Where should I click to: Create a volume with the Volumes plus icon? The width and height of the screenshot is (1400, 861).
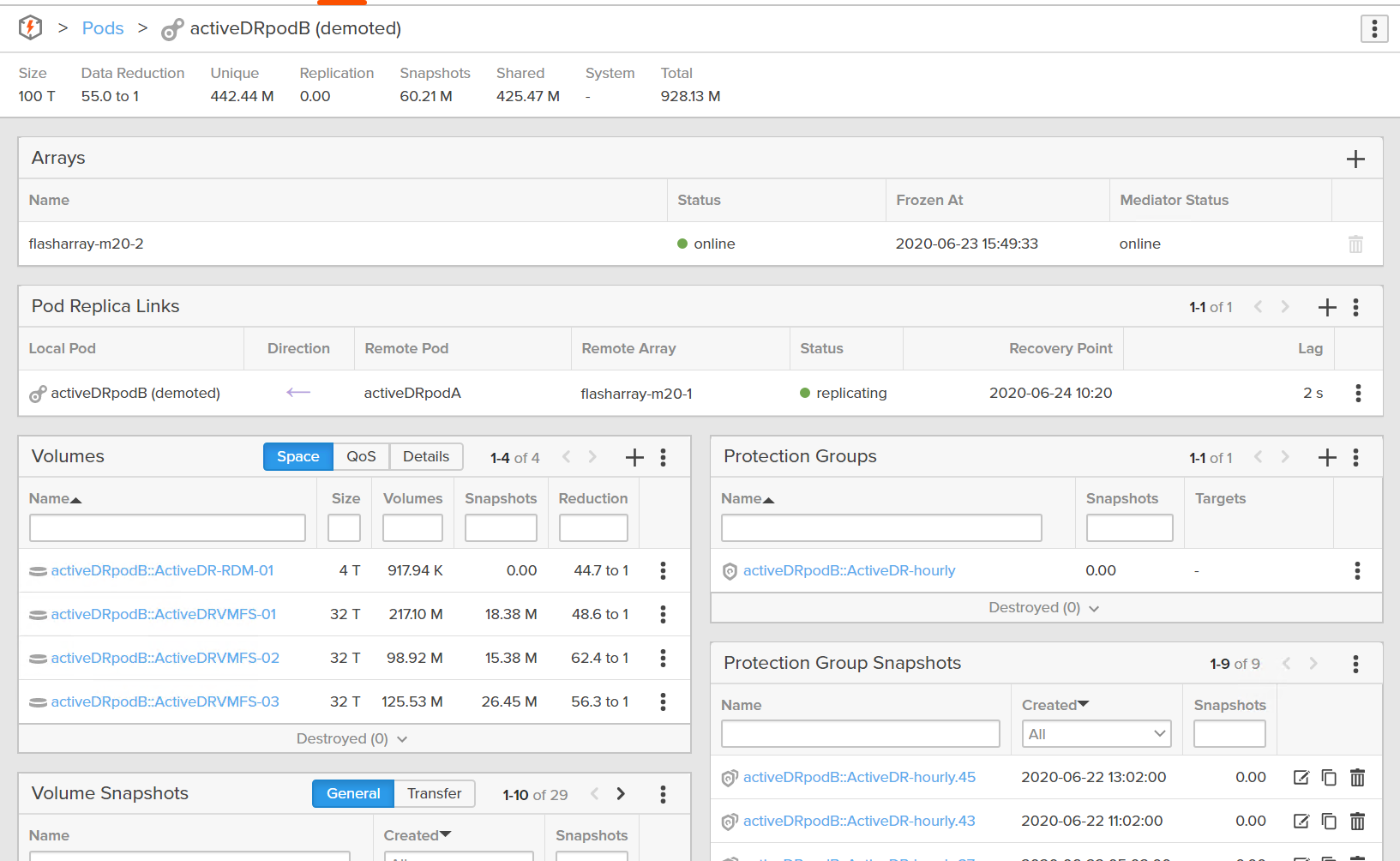[x=634, y=457]
